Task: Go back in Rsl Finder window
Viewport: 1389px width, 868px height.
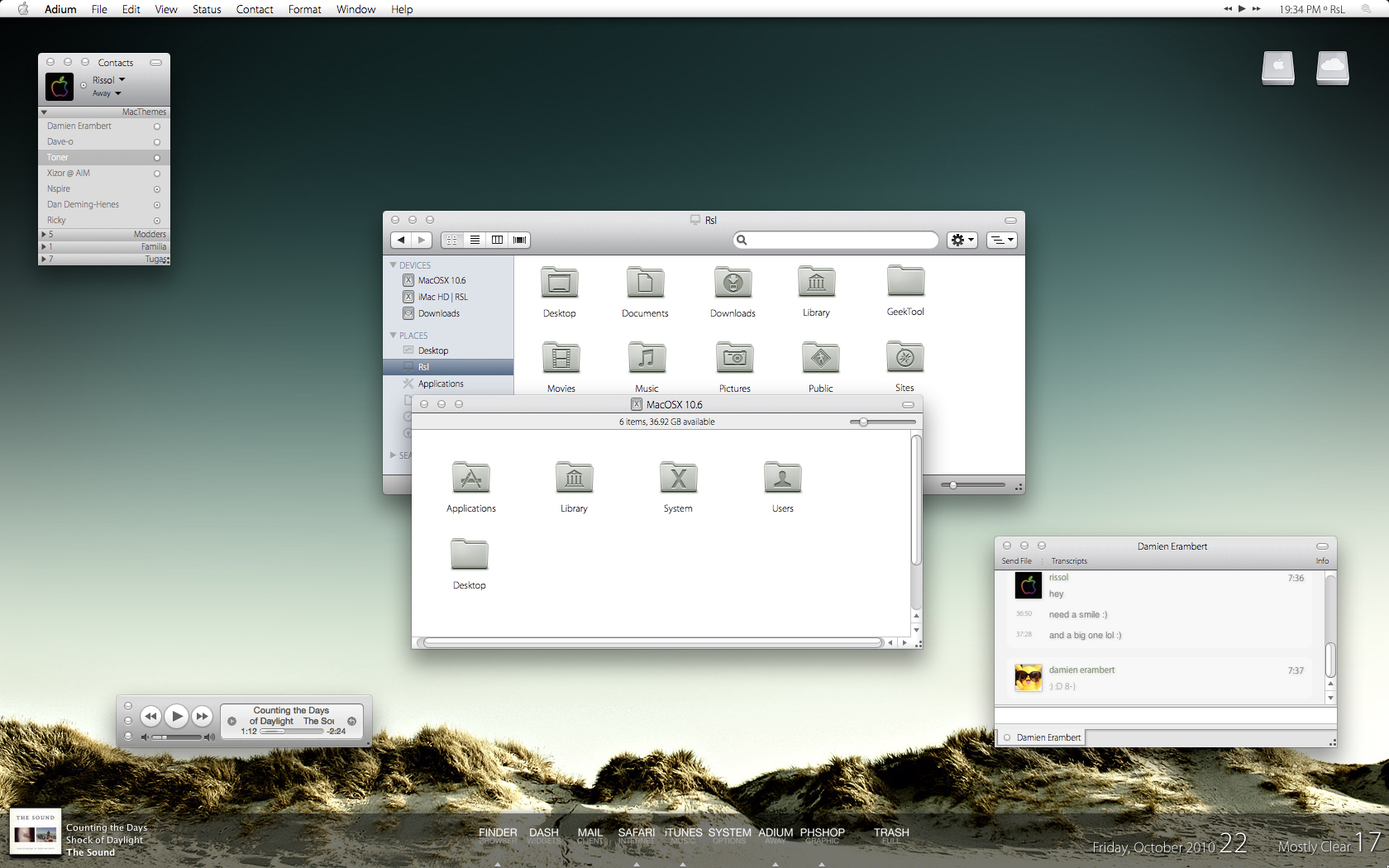Action: (401, 240)
